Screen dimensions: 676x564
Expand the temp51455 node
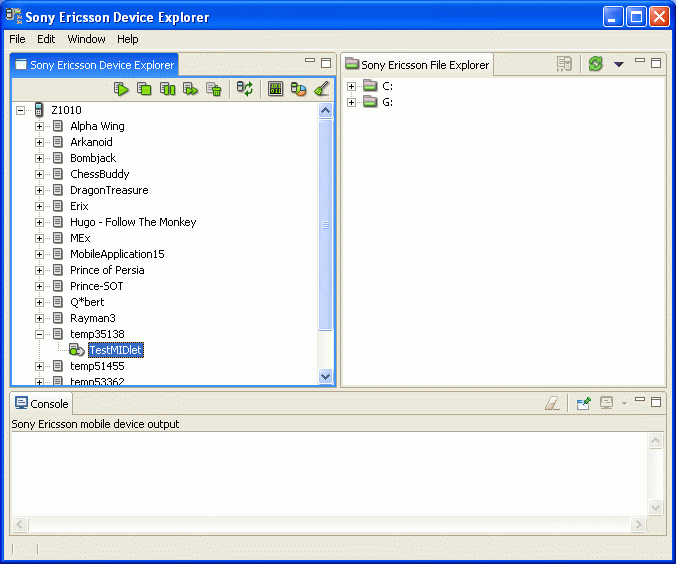pos(39,367)
